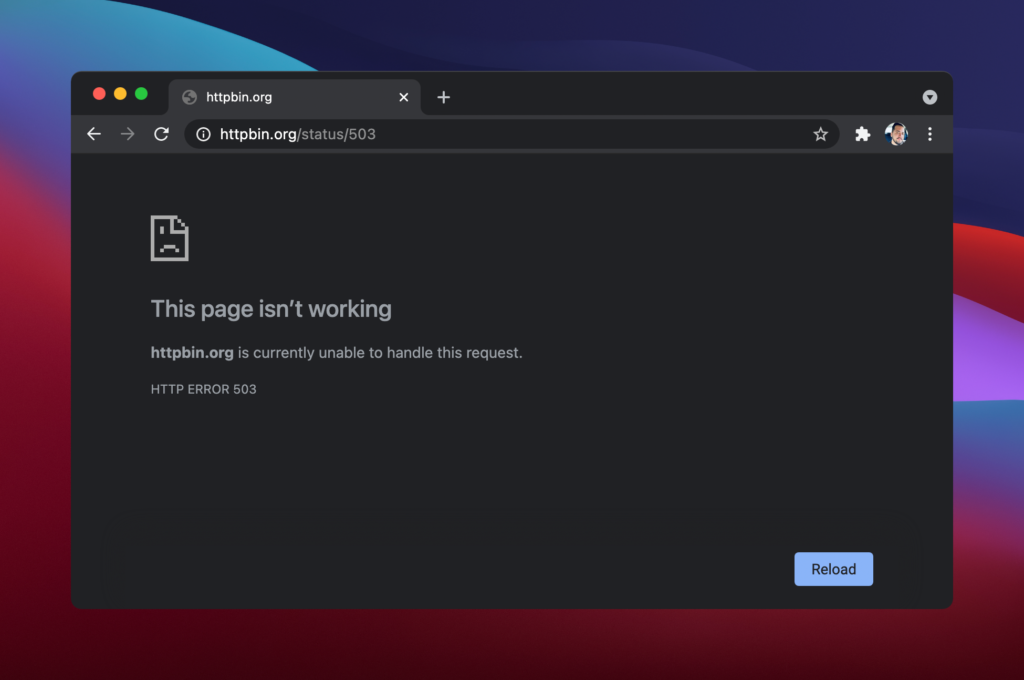Open the Extensions puzzle piece menu
The width and height of the screenshot is (1024, 680).
(862, 134)
